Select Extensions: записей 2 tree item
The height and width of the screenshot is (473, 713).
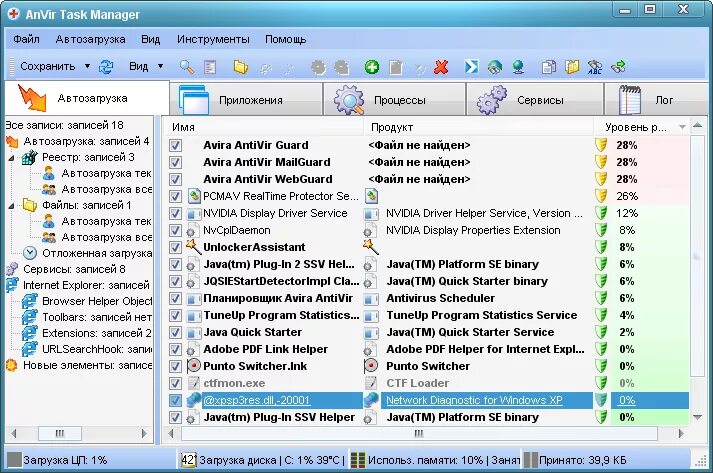click(x=97, y=333)
